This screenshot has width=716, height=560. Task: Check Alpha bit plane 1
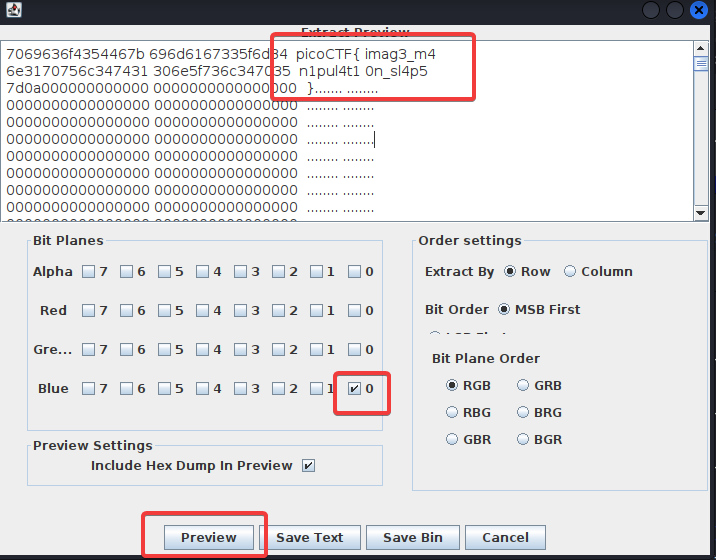coord(316,272)
